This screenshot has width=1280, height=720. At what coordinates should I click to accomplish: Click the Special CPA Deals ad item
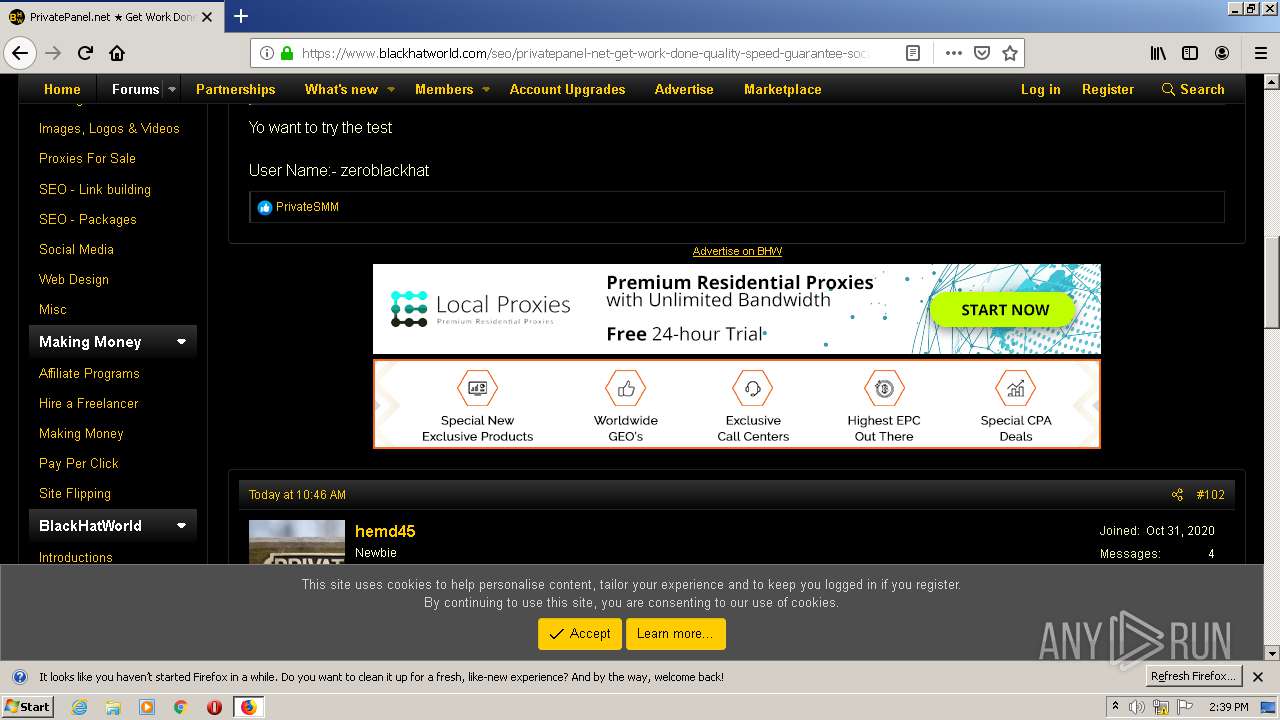point(1016,405)
